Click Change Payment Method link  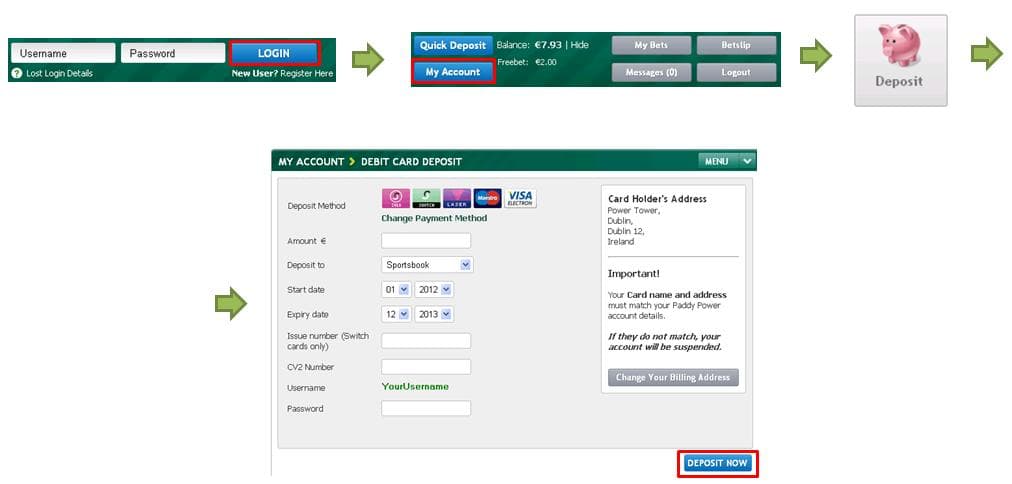[x=434, y=218]
